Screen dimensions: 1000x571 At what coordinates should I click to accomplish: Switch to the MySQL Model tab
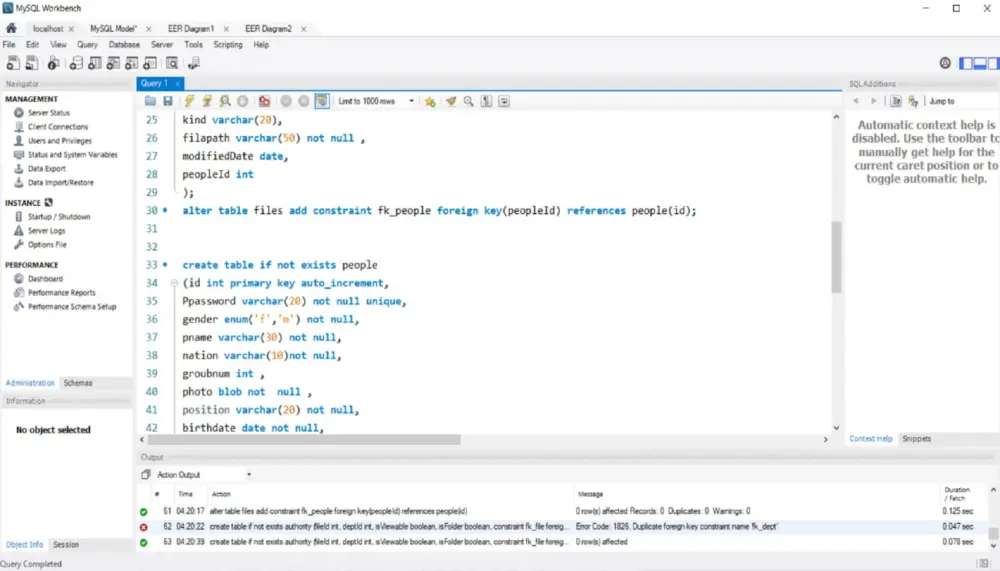coord(114,29)
